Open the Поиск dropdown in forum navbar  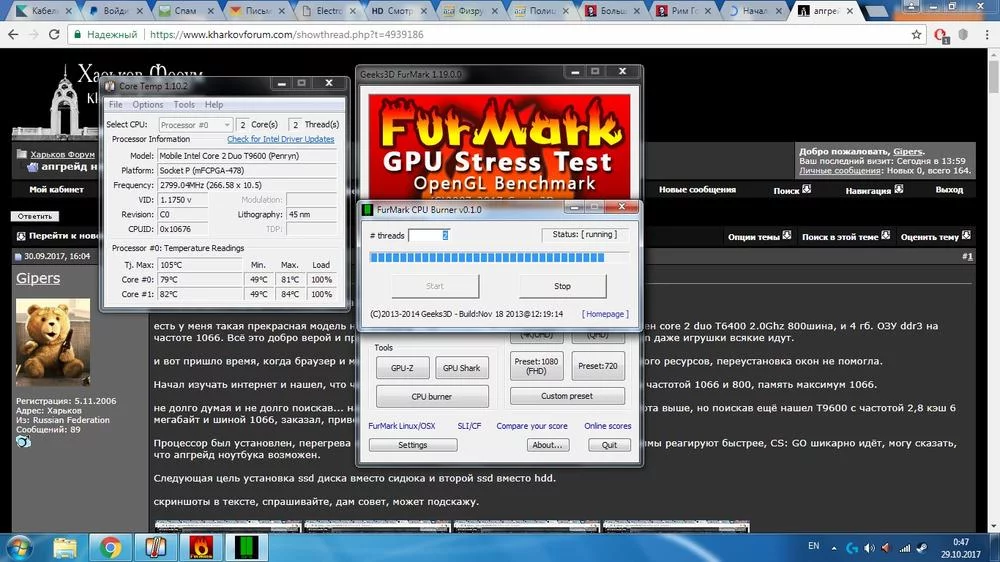[791, 190]
